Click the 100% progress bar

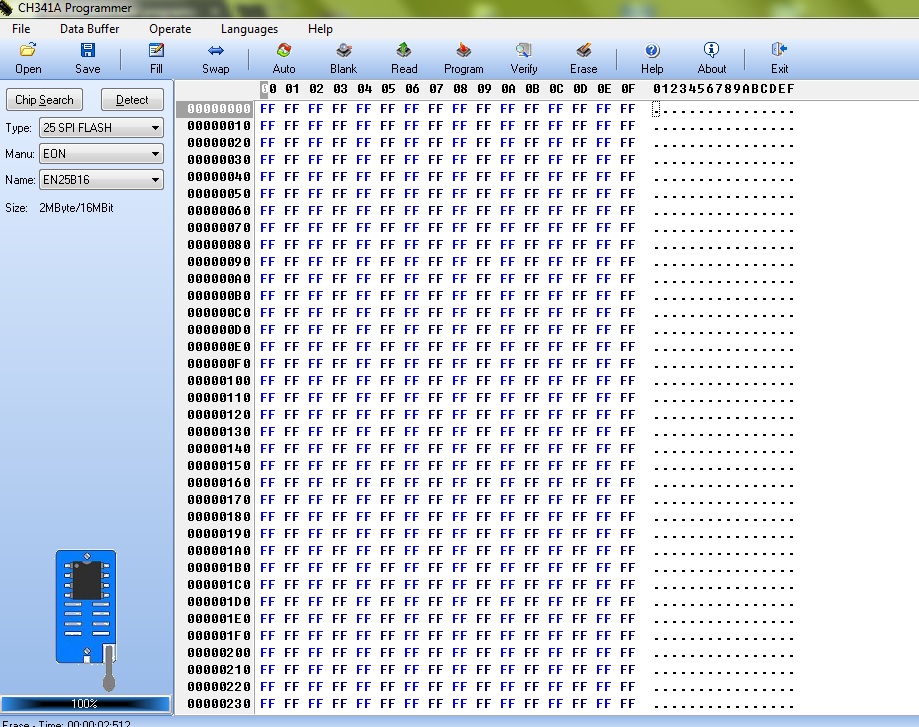pyautogui.click(x=86, y=704)
